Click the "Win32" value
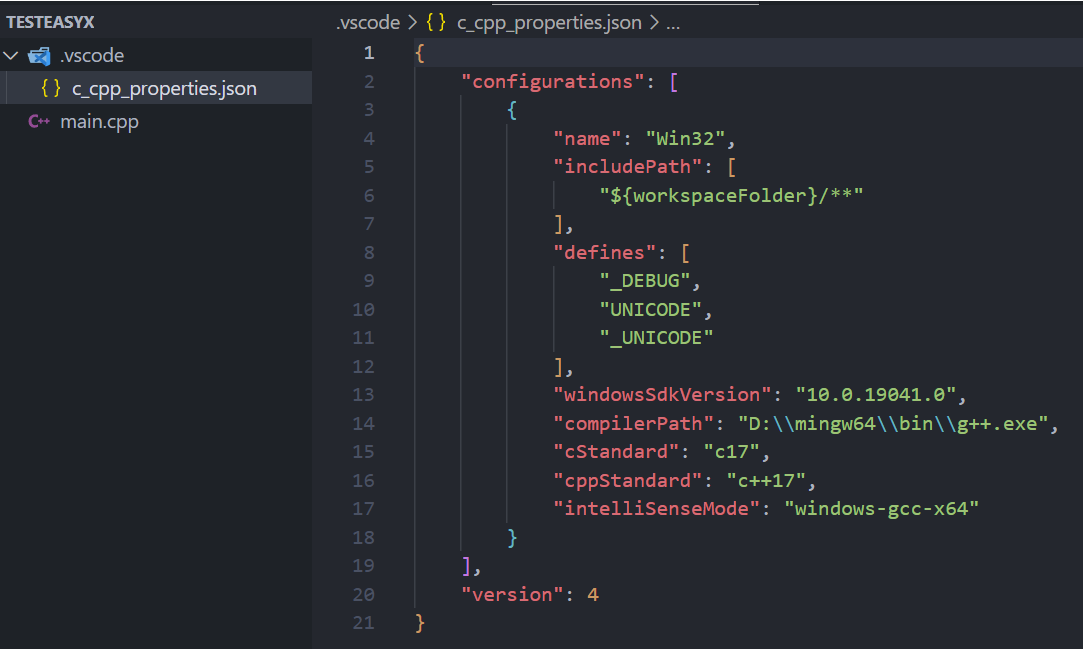The width and height of the screenshot is (1083, 649). 685,139
